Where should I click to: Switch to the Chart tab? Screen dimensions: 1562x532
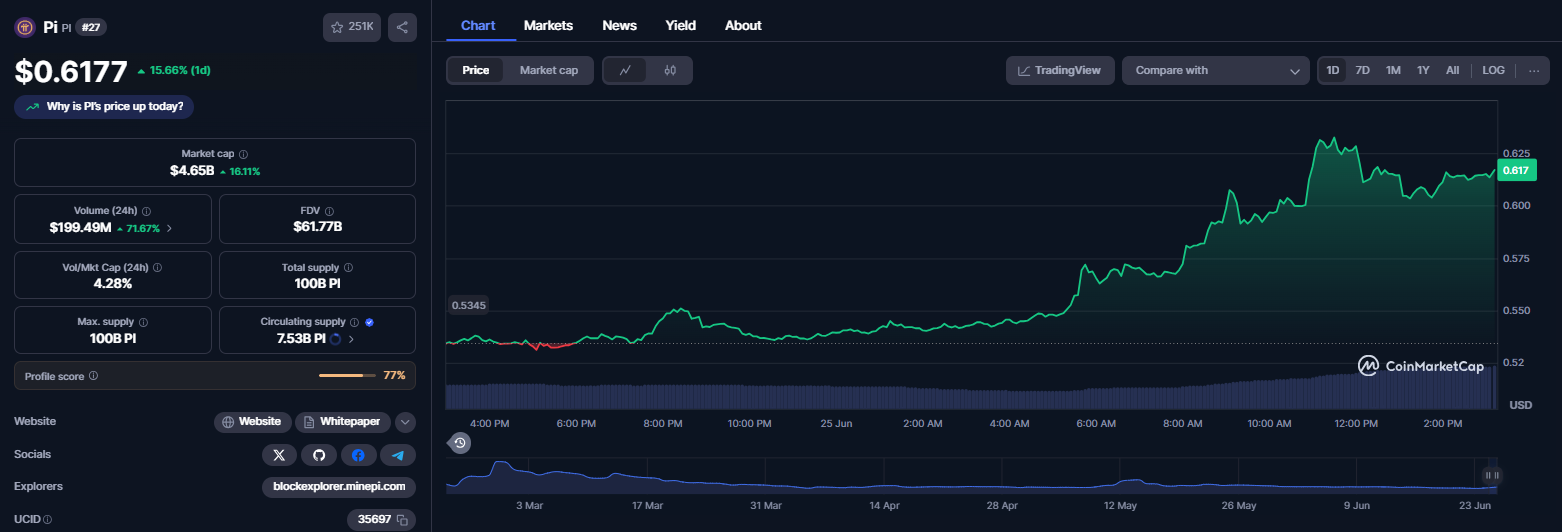(478, 25)
